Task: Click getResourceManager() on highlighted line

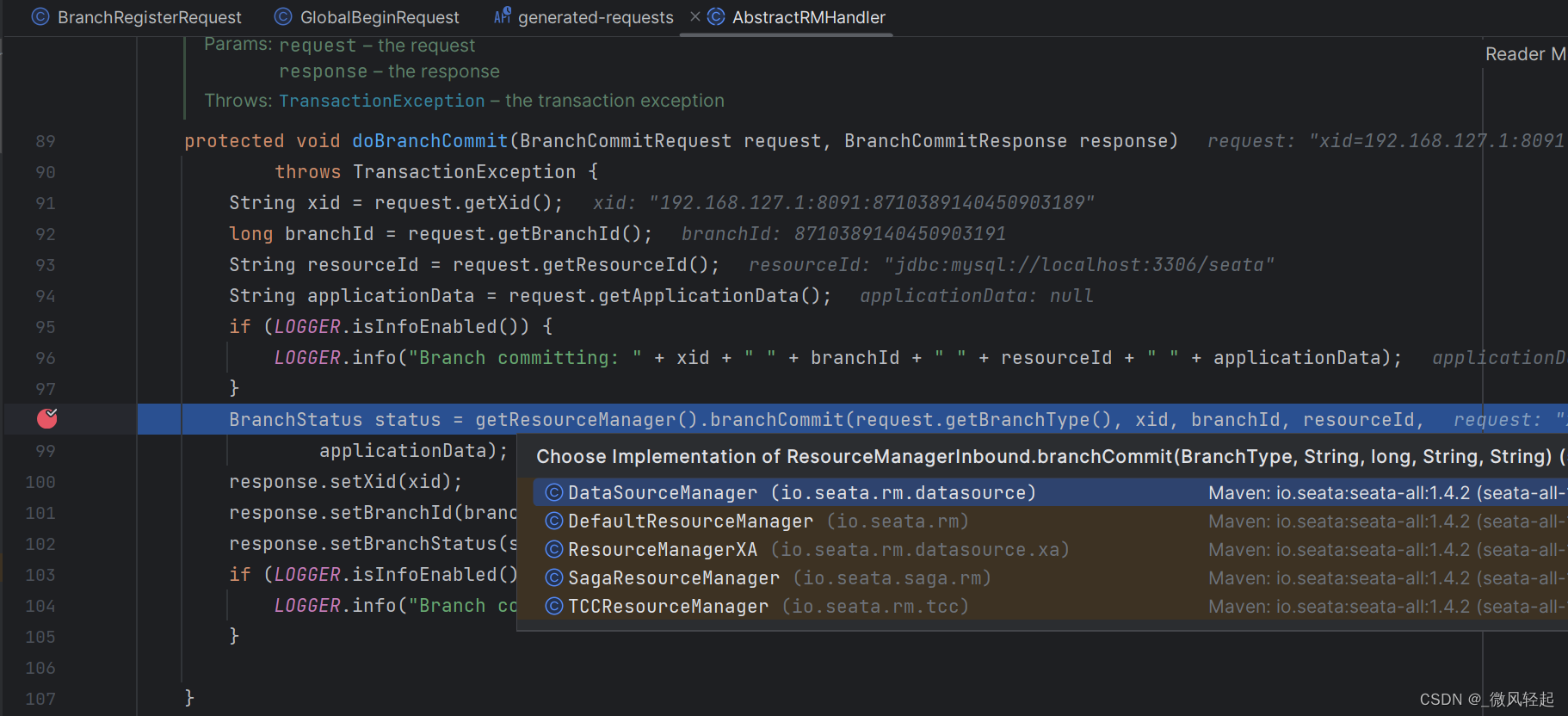Action: 586,420
